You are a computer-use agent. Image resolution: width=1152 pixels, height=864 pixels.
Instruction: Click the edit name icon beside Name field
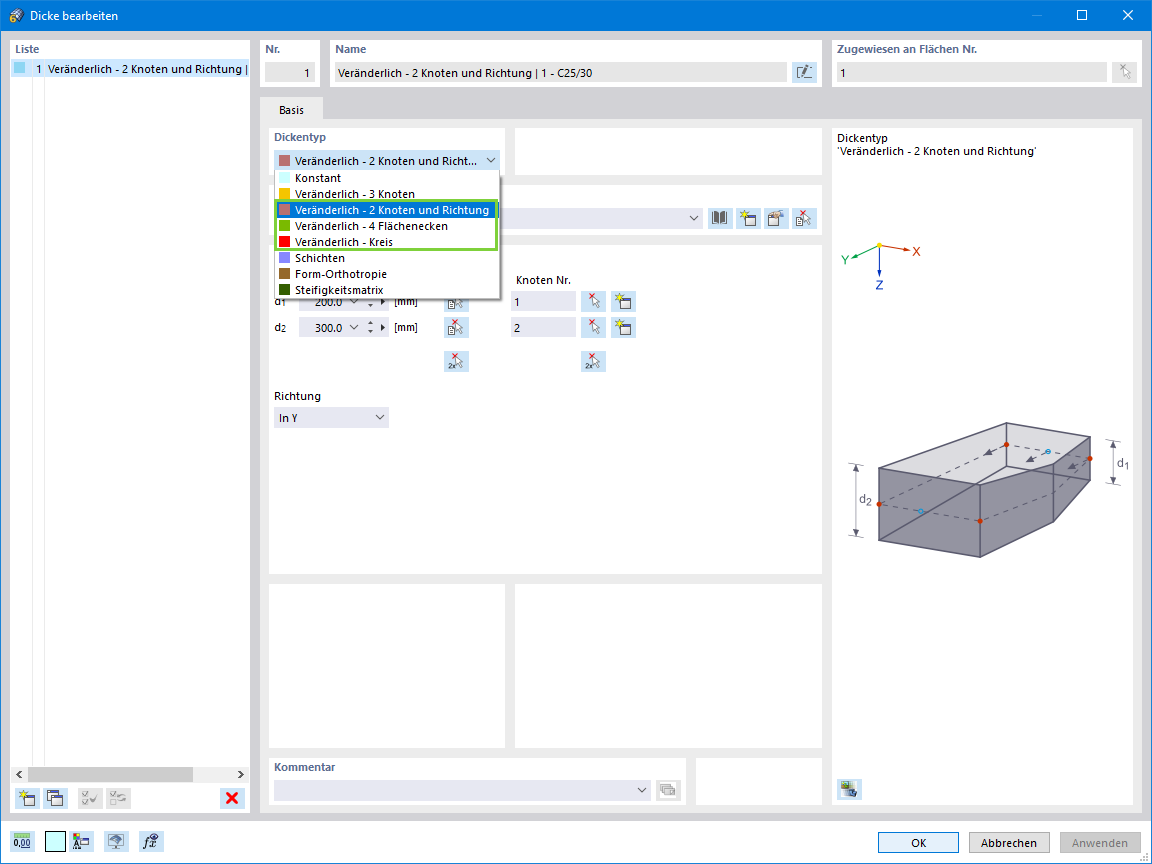click(x=804, y=72)
